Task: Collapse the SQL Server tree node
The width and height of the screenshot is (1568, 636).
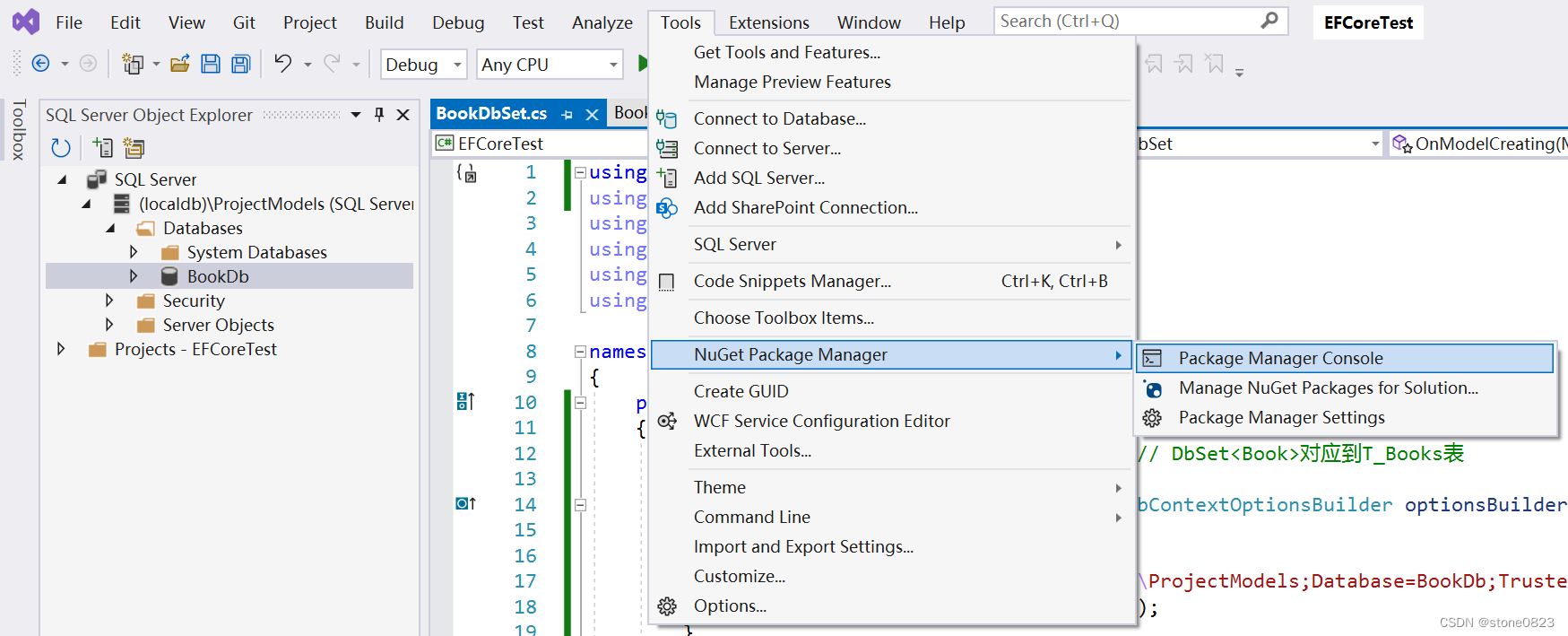Action: point(62,179)
